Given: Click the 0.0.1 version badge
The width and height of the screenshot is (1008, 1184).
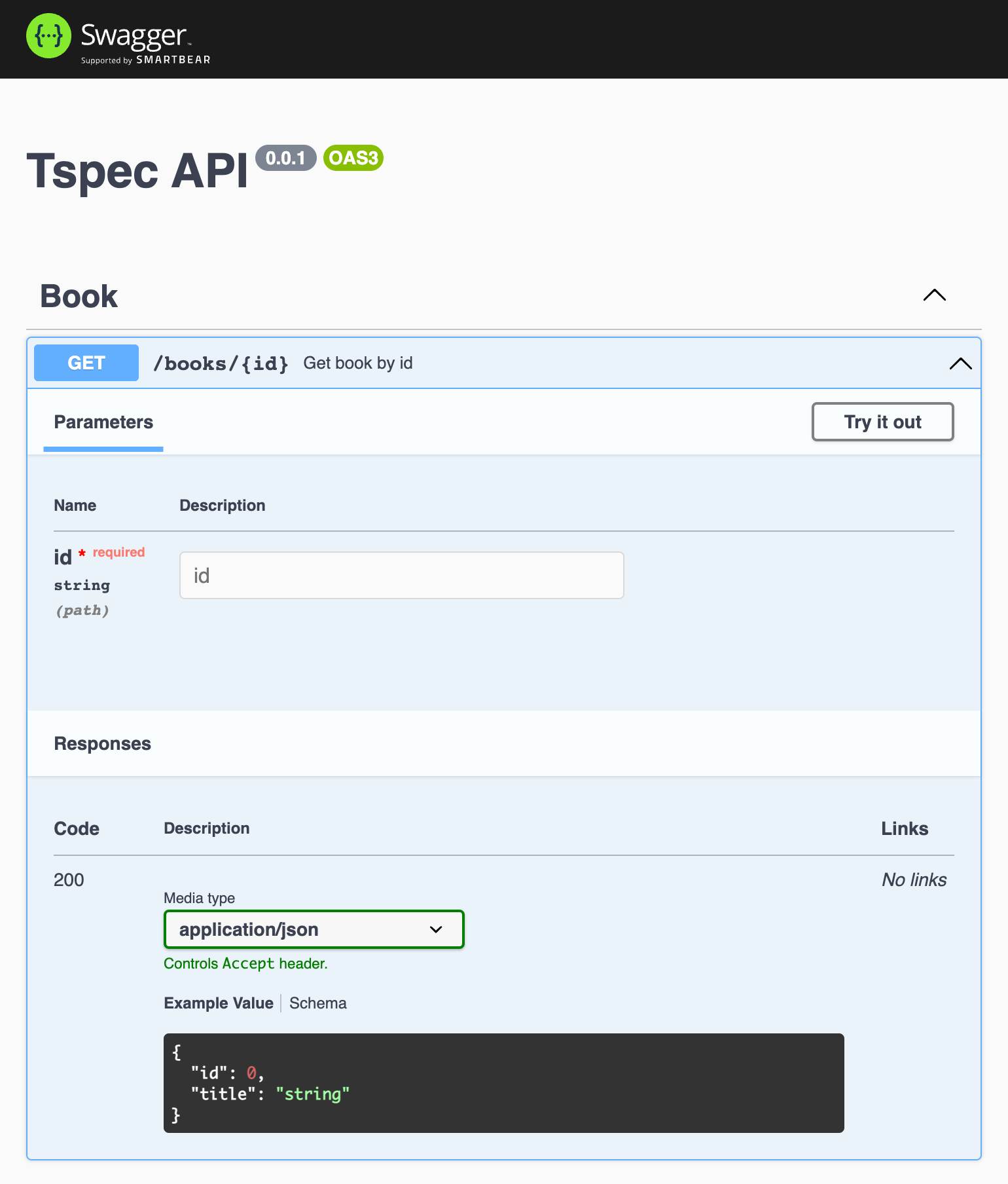Looking at the screenshot, I should (285, 158).
